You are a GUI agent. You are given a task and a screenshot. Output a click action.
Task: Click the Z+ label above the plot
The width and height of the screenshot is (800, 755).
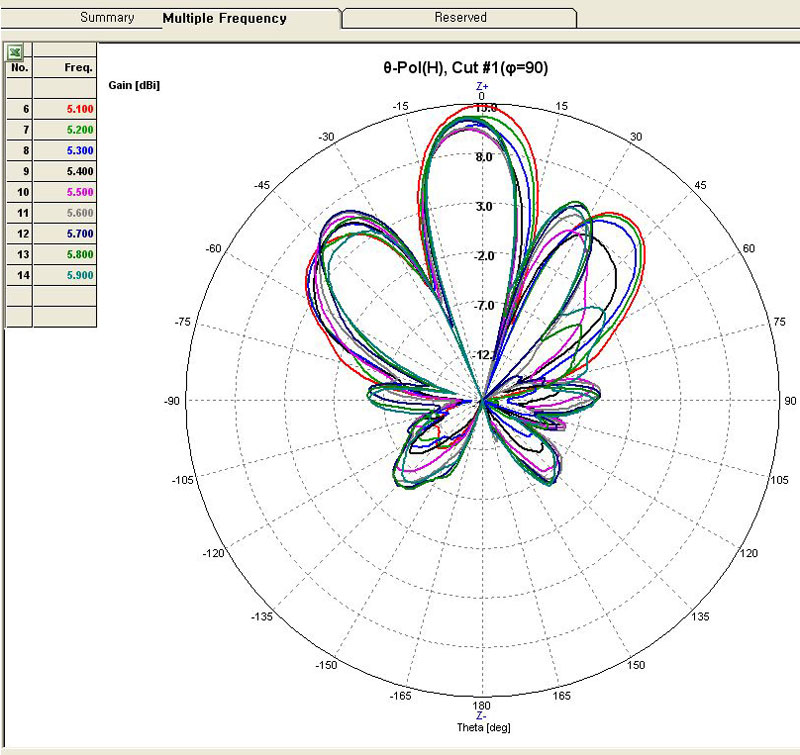(x=482, y=86)
